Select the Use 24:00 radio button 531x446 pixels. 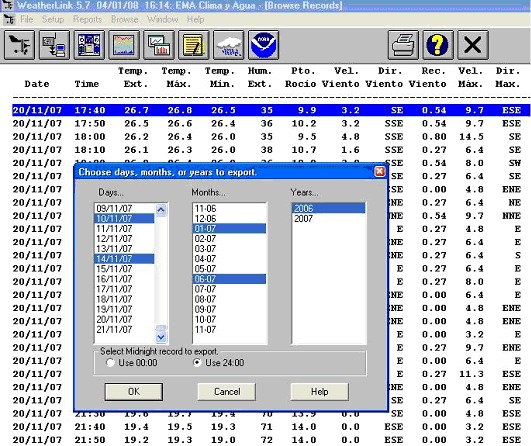tap(197, 363)
